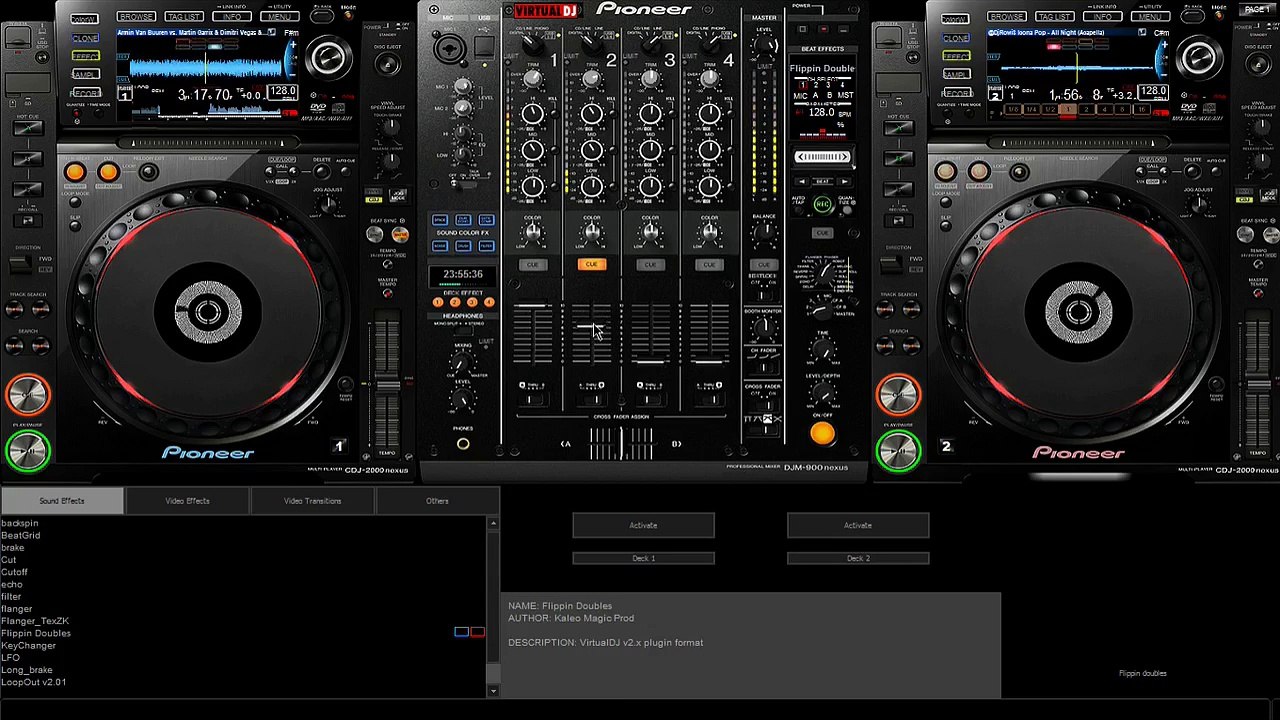Click the crossfader between A and B
Viewport: 1280px width, 720px height.
pyautogui.click(x=620, y=443)
